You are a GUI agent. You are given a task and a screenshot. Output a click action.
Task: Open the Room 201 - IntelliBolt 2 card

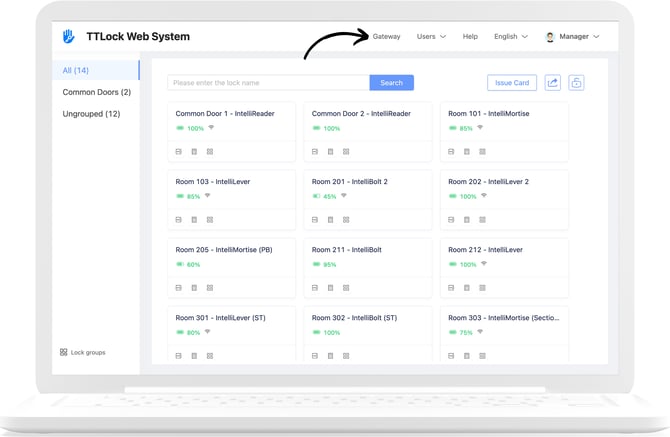(367, 199)
